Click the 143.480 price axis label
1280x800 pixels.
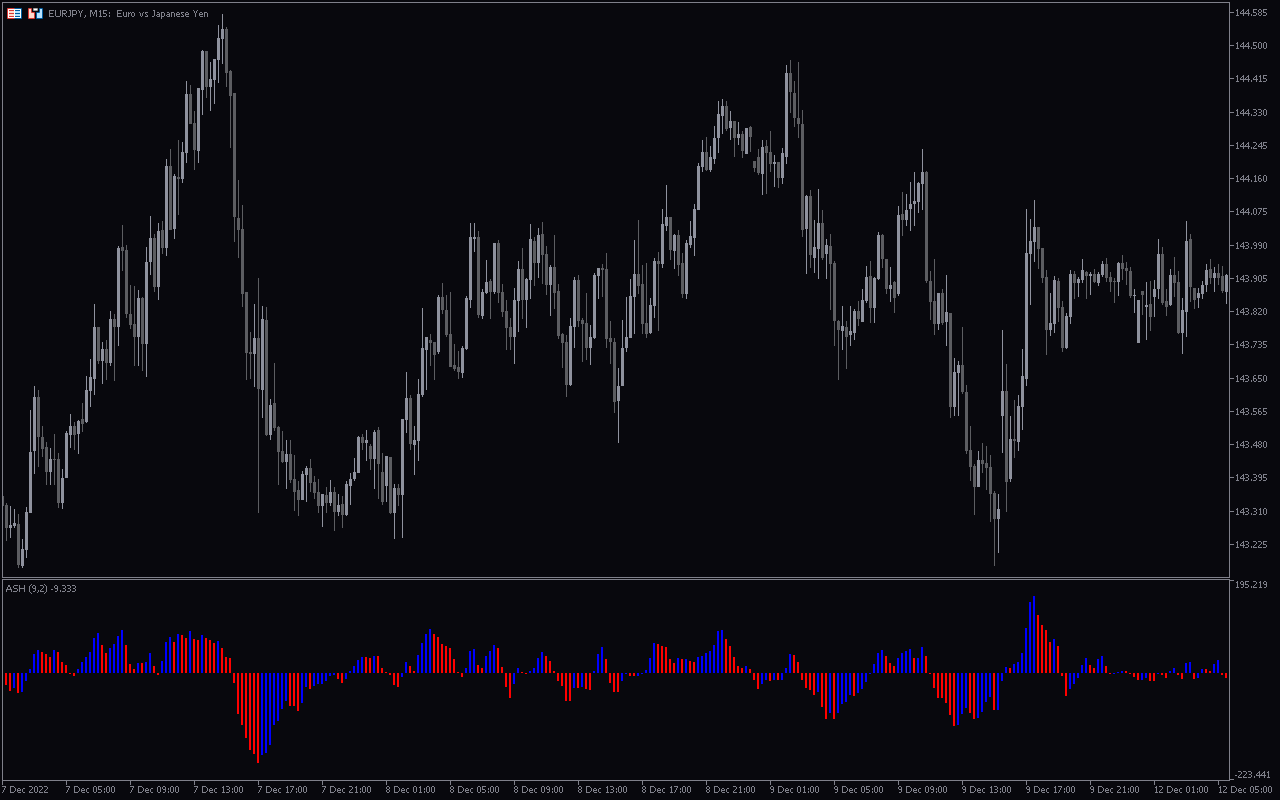pos(1252,444)
